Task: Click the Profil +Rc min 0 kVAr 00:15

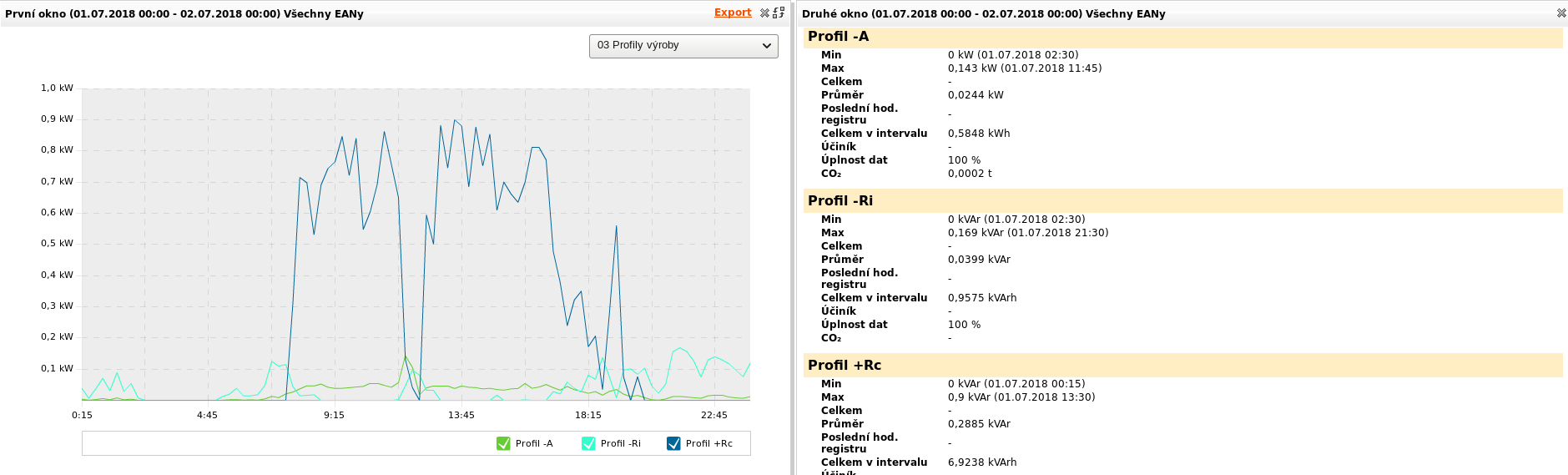Action: tap(1016, 384)
